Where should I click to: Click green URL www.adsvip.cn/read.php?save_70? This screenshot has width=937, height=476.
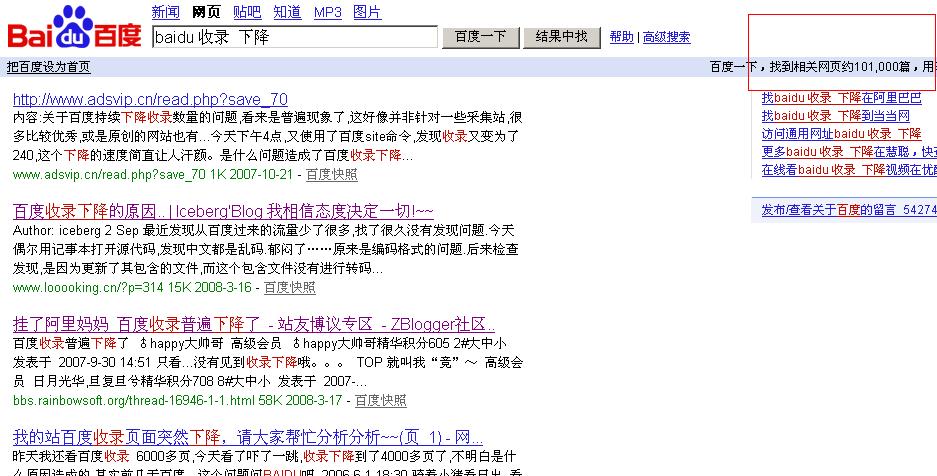[109, 174]
